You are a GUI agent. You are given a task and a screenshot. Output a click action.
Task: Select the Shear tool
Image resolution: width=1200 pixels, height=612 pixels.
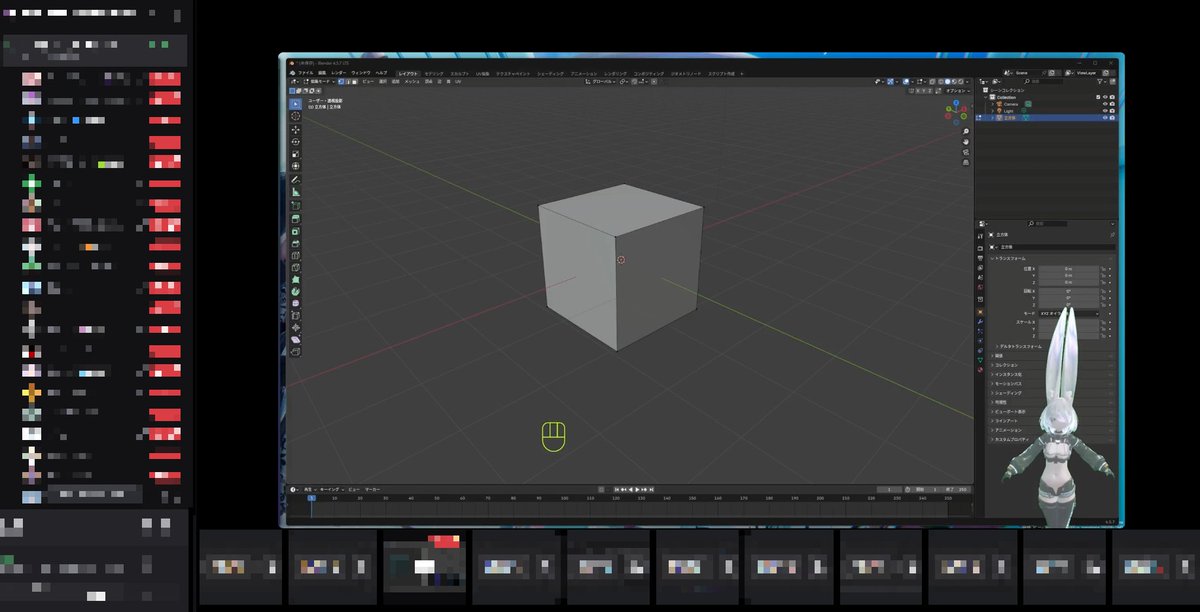tap(295, 339)
